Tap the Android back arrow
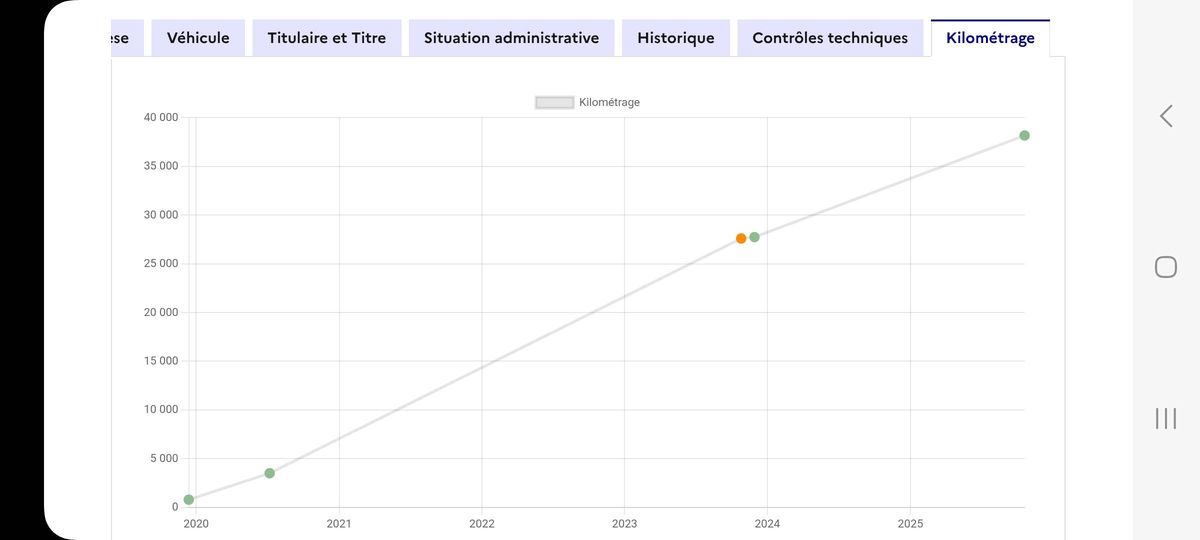 [x=1166, y=116]
